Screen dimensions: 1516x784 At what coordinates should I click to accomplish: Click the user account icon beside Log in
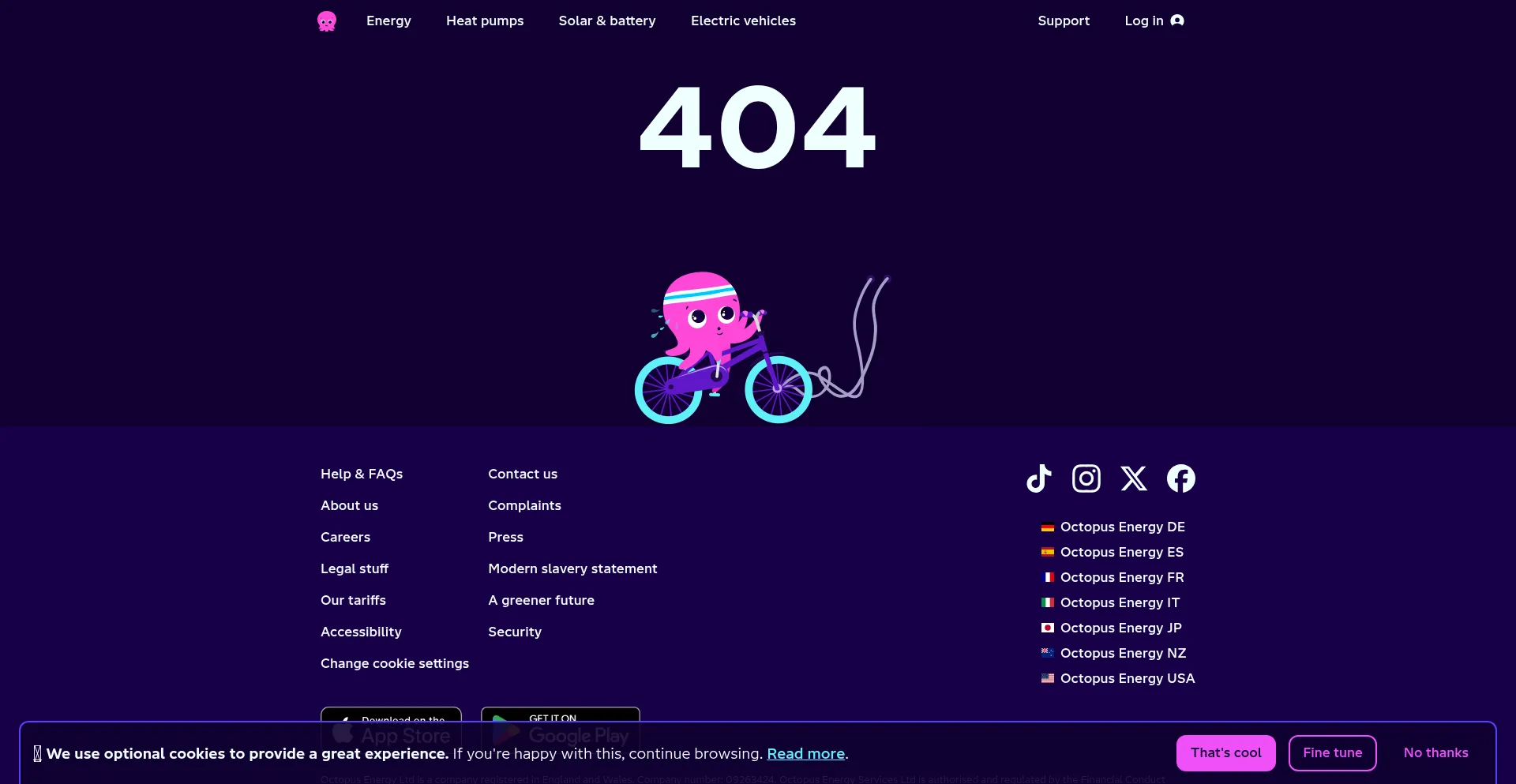tap(1177, 21)
